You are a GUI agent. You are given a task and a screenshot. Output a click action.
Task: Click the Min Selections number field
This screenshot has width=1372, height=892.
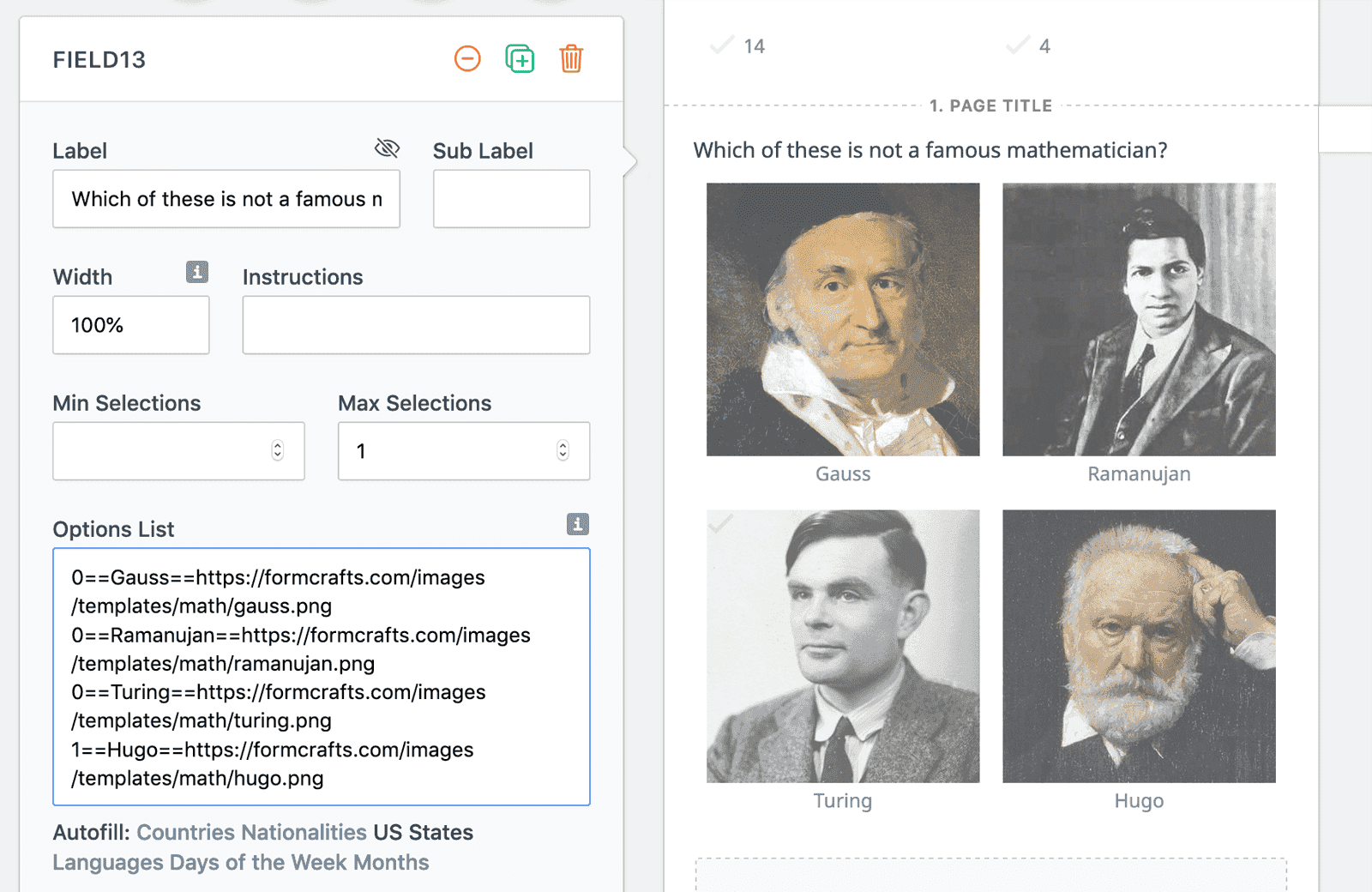click(x=178, y=450)
